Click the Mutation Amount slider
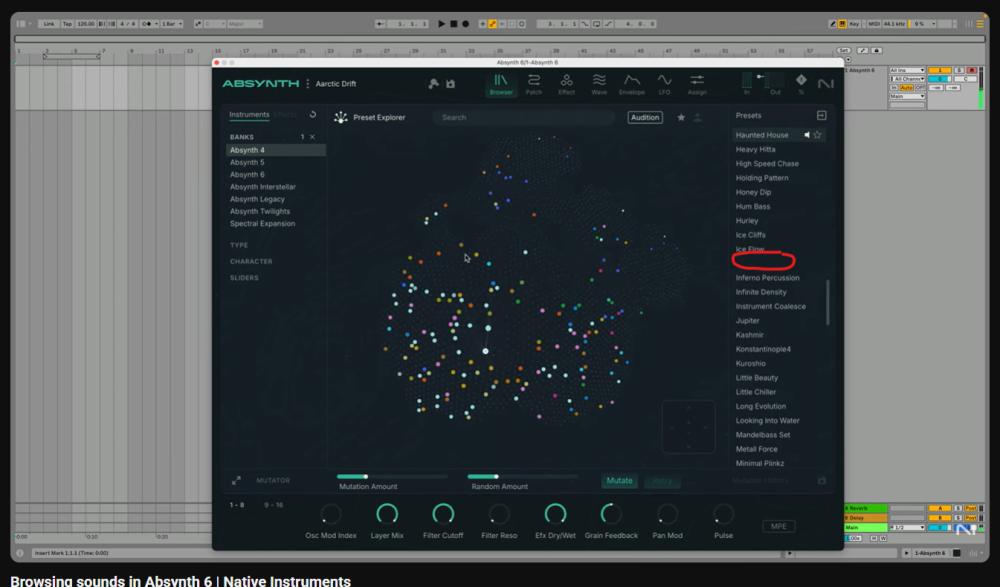 (x=392, y=477)
